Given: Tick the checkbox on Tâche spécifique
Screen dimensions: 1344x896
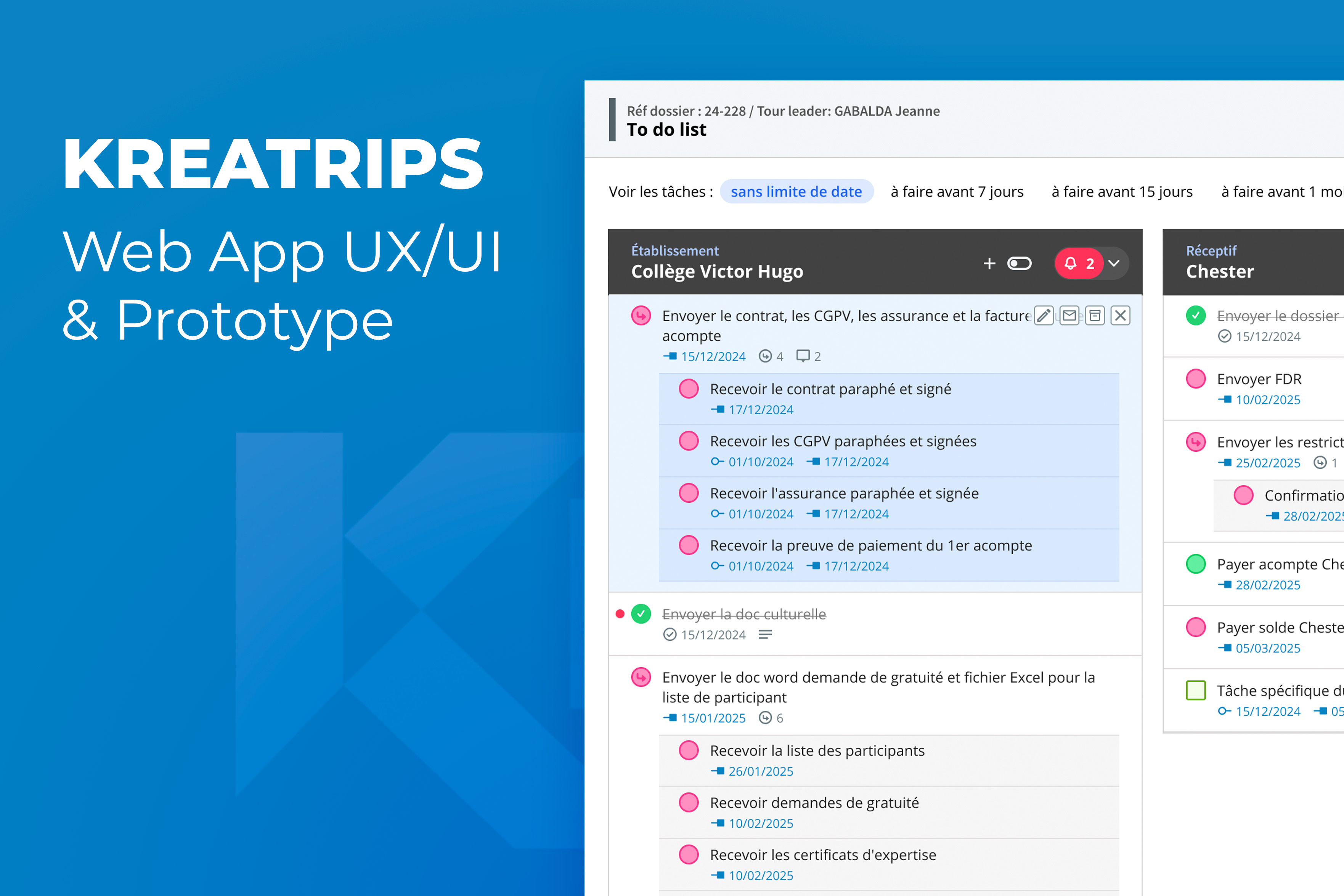Looking at the screenshot, I should (1195, 690).
